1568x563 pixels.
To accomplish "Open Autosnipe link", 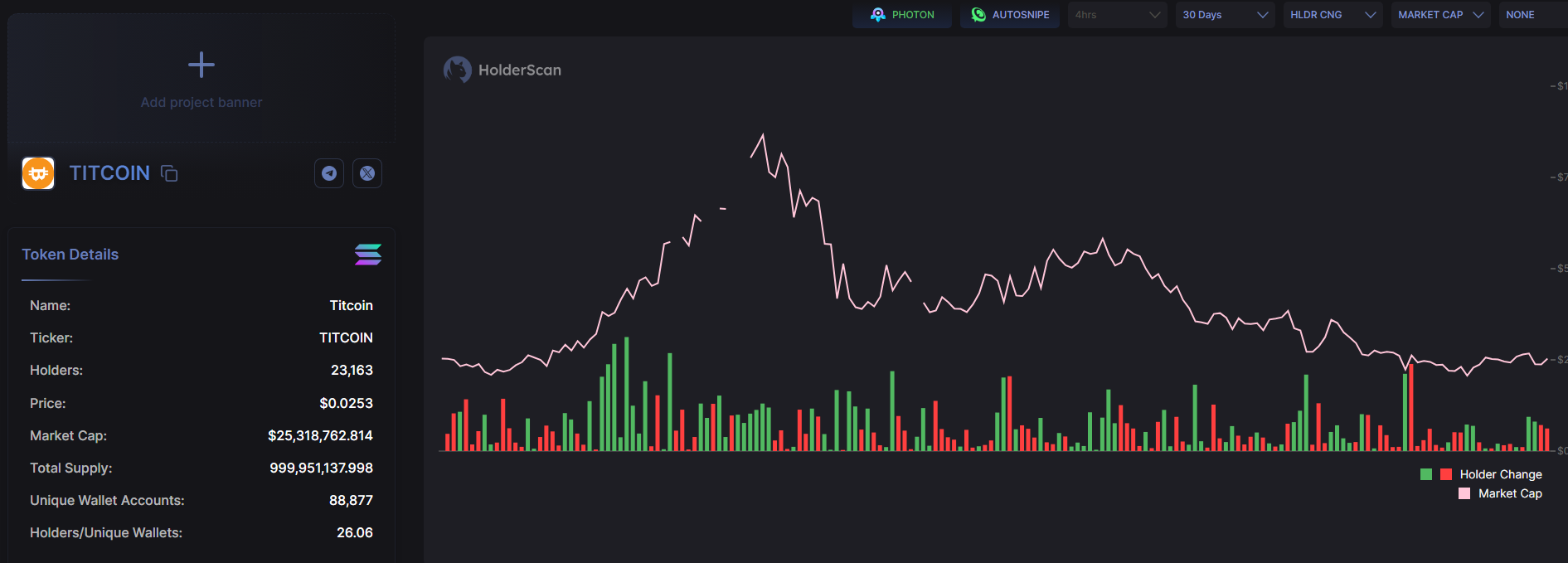I will pos(1010,15).
